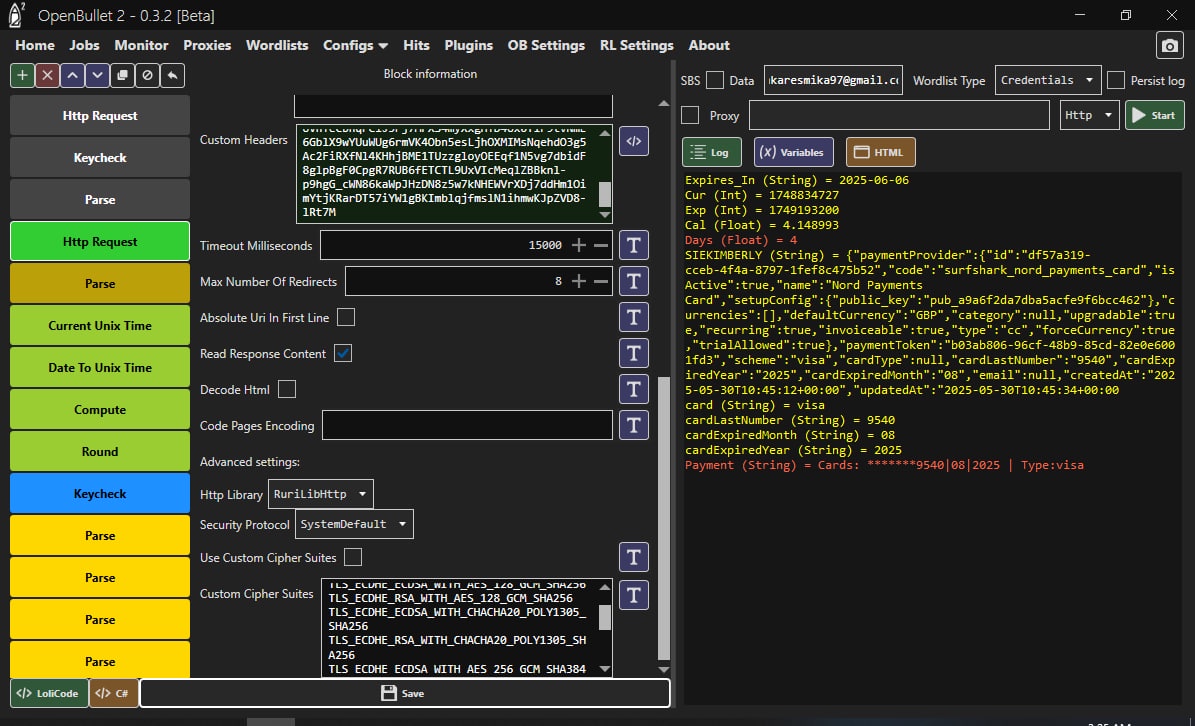The width and height of the screenshot is (1195, 726).
Task: Open RL Settings
Action: click(636, 46)
